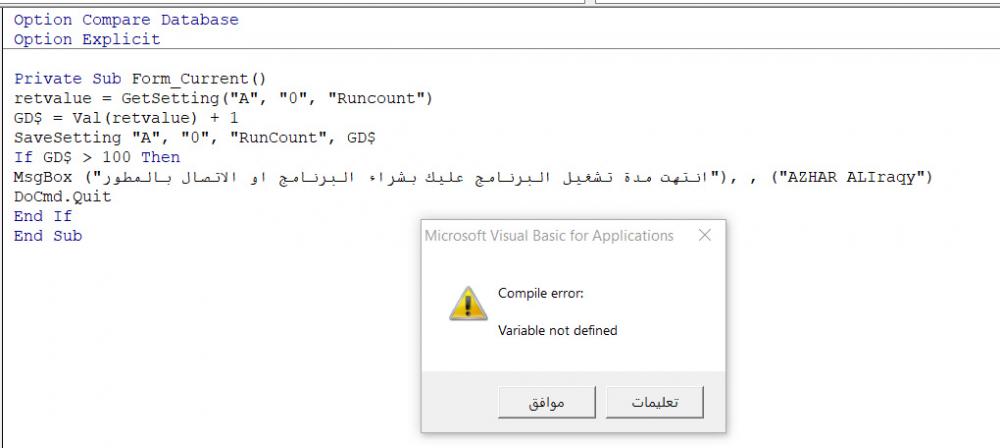Place cursor on Option Compare Database line
The width and height of the screenshot is (1000, 448).
(126, 20)
